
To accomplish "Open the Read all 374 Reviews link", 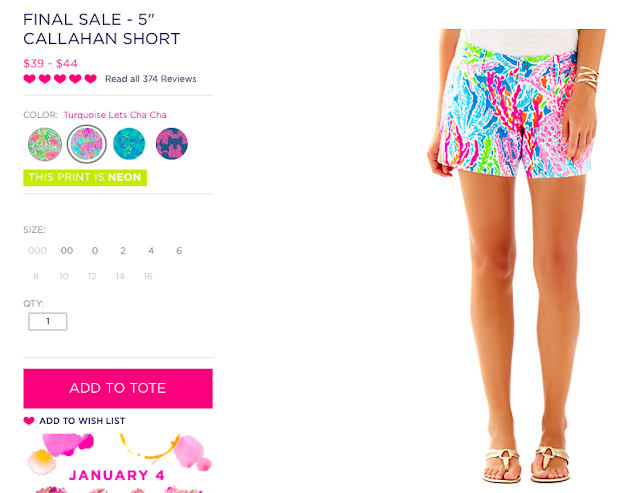I will 151,79.
